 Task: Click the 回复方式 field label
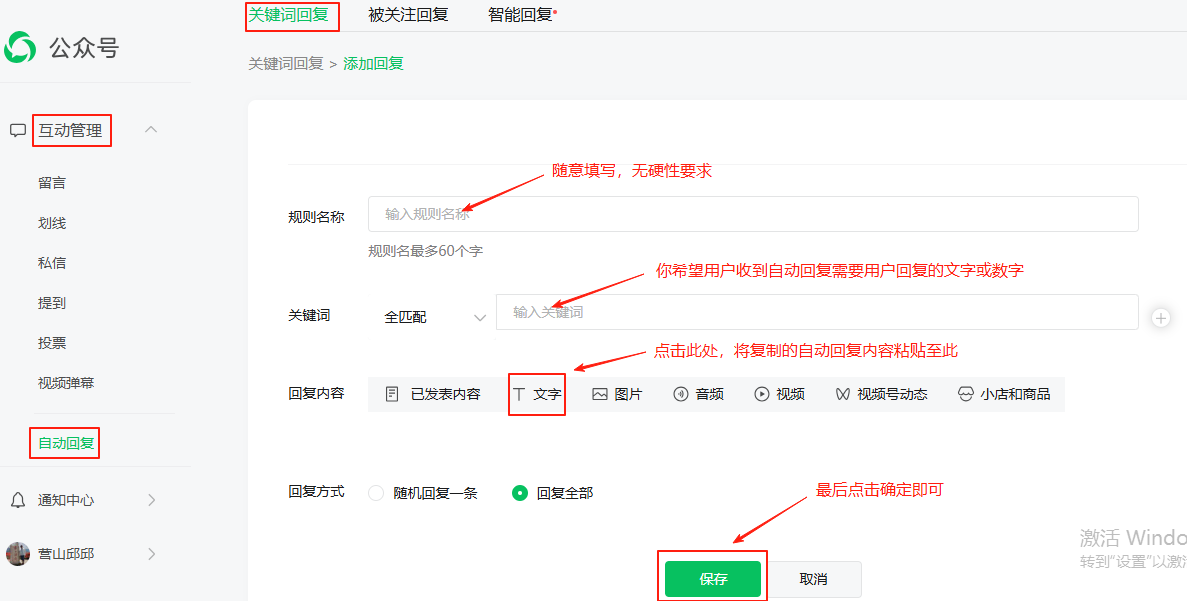click(x=316, y=492)
